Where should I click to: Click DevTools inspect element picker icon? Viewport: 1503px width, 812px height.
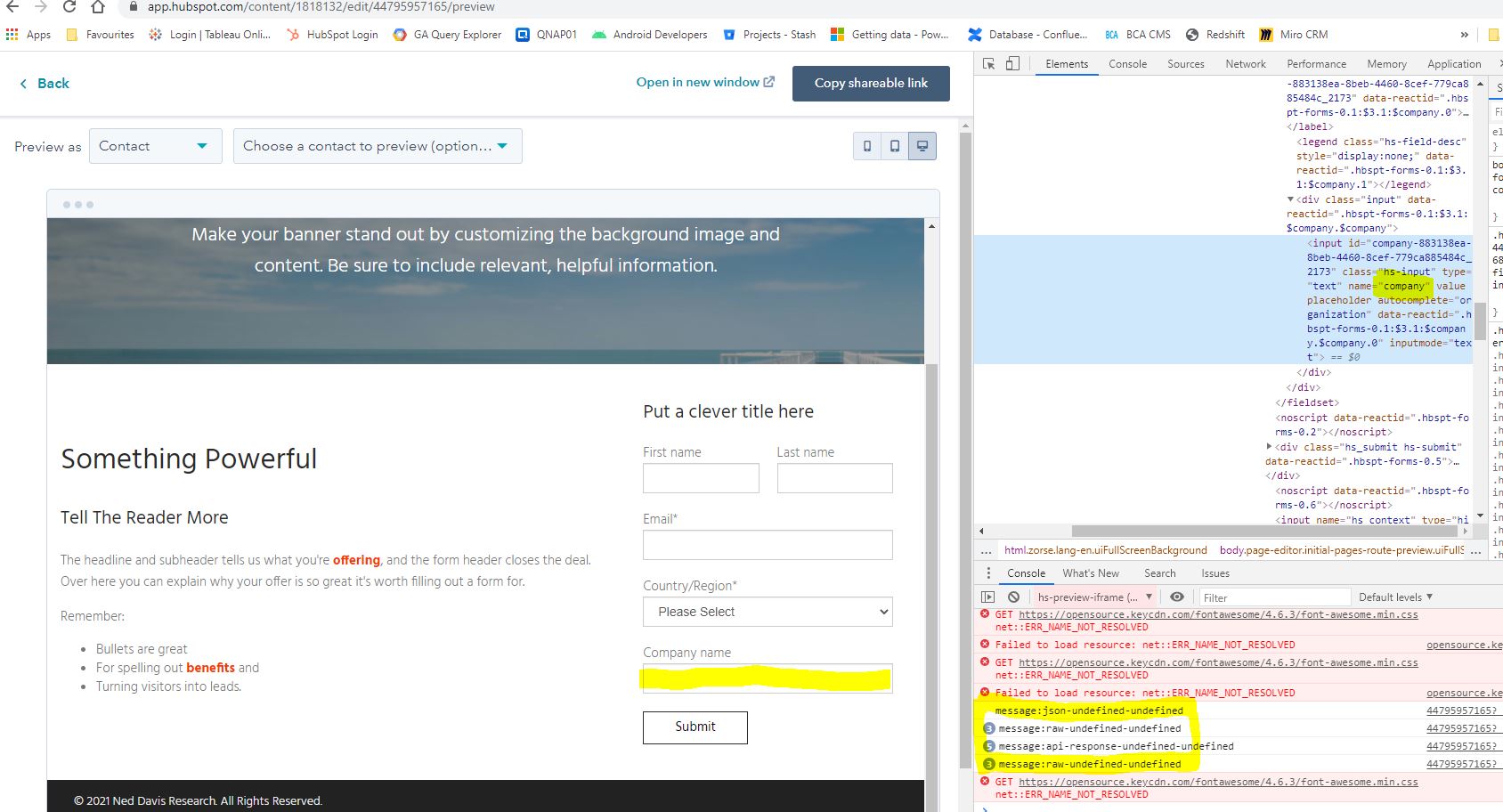tap(988, 64)
